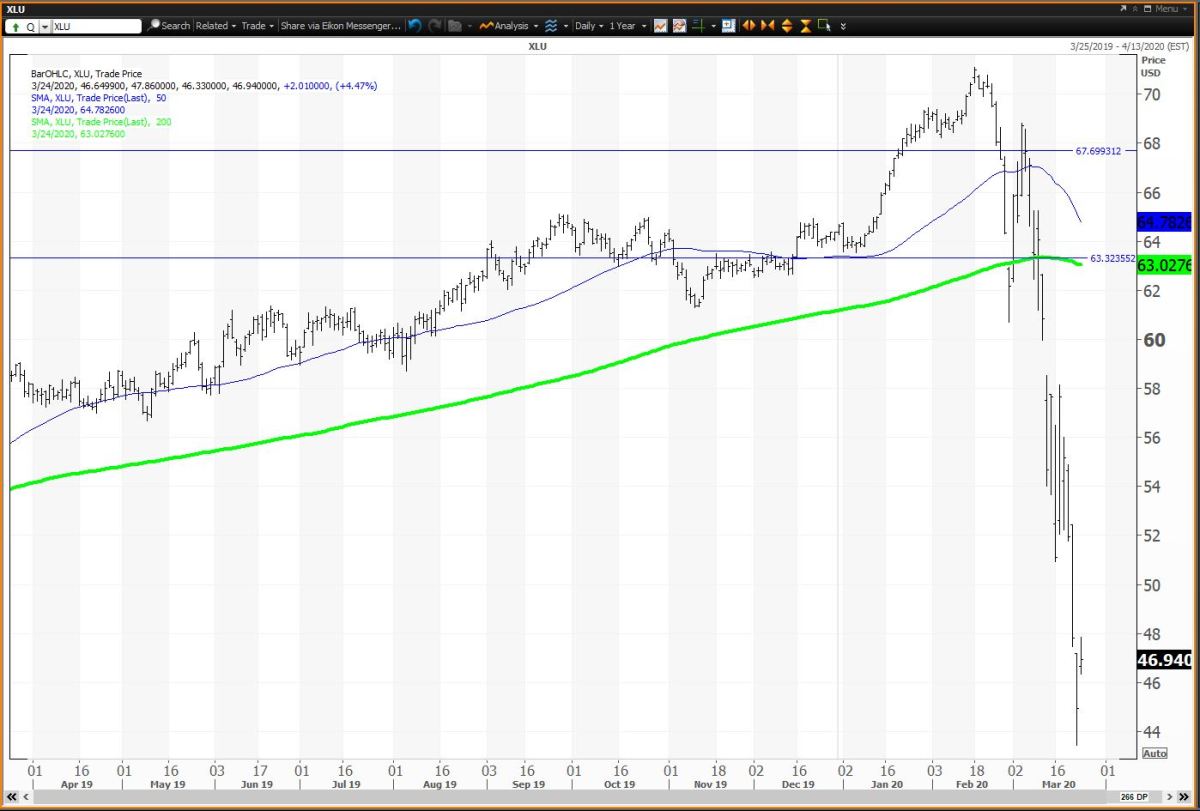Click the Search magnifier icon
The width and height of the screenshot is (1200, 811).
(x=155, y=25)
